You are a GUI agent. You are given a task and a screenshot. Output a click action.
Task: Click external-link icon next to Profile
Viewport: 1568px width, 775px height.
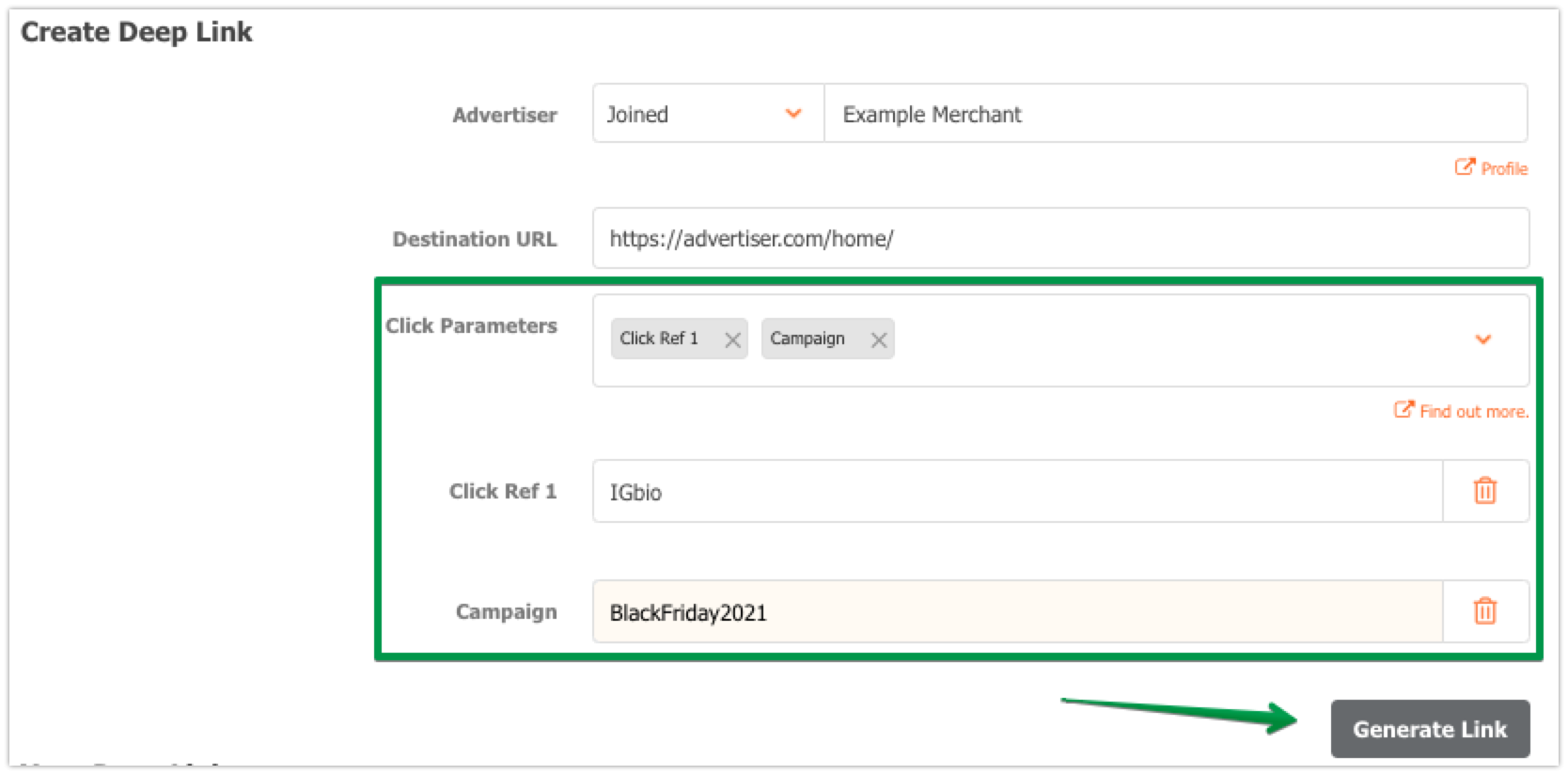1465,167
